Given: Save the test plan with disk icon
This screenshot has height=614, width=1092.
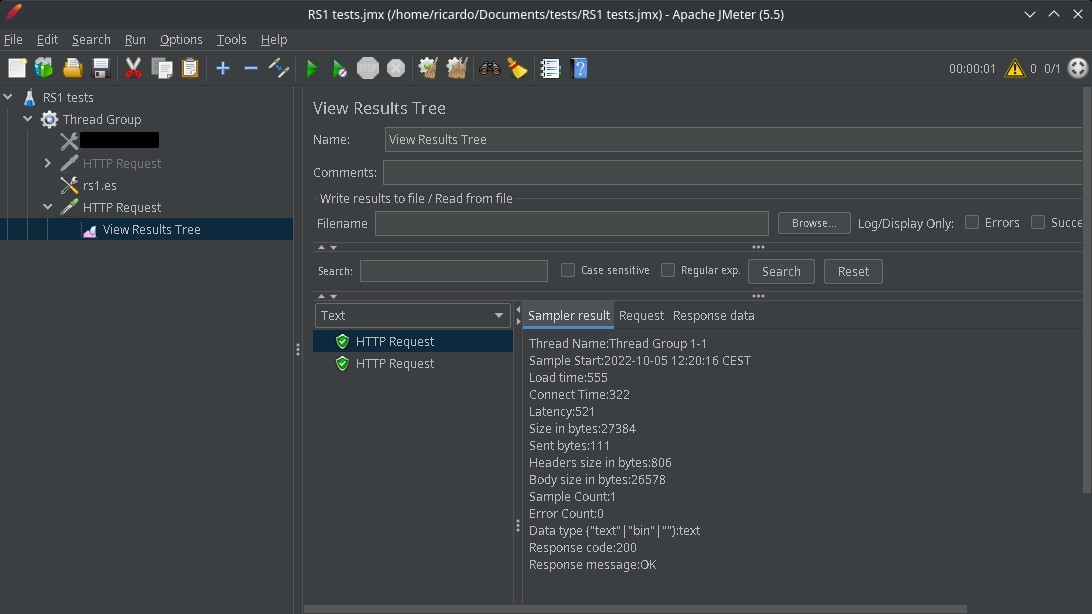Looking at the screenshot, I should tap(101, 68).
